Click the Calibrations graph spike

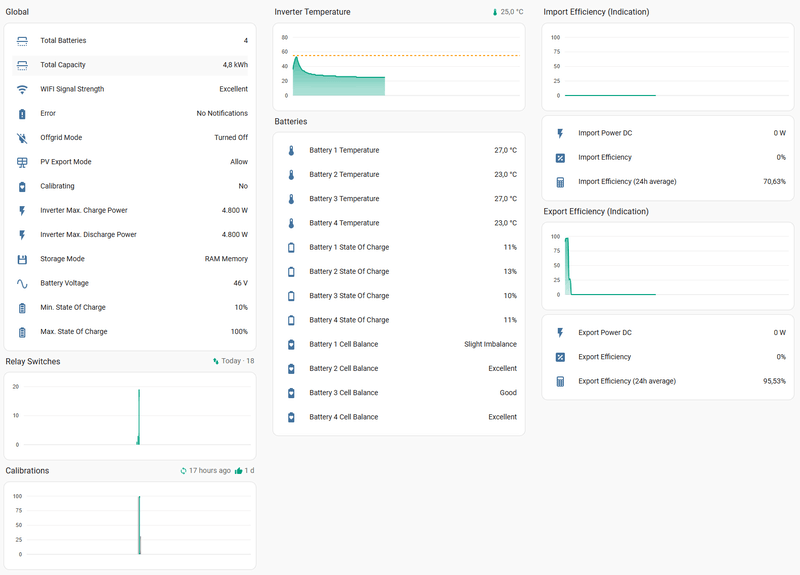[139, 525]
